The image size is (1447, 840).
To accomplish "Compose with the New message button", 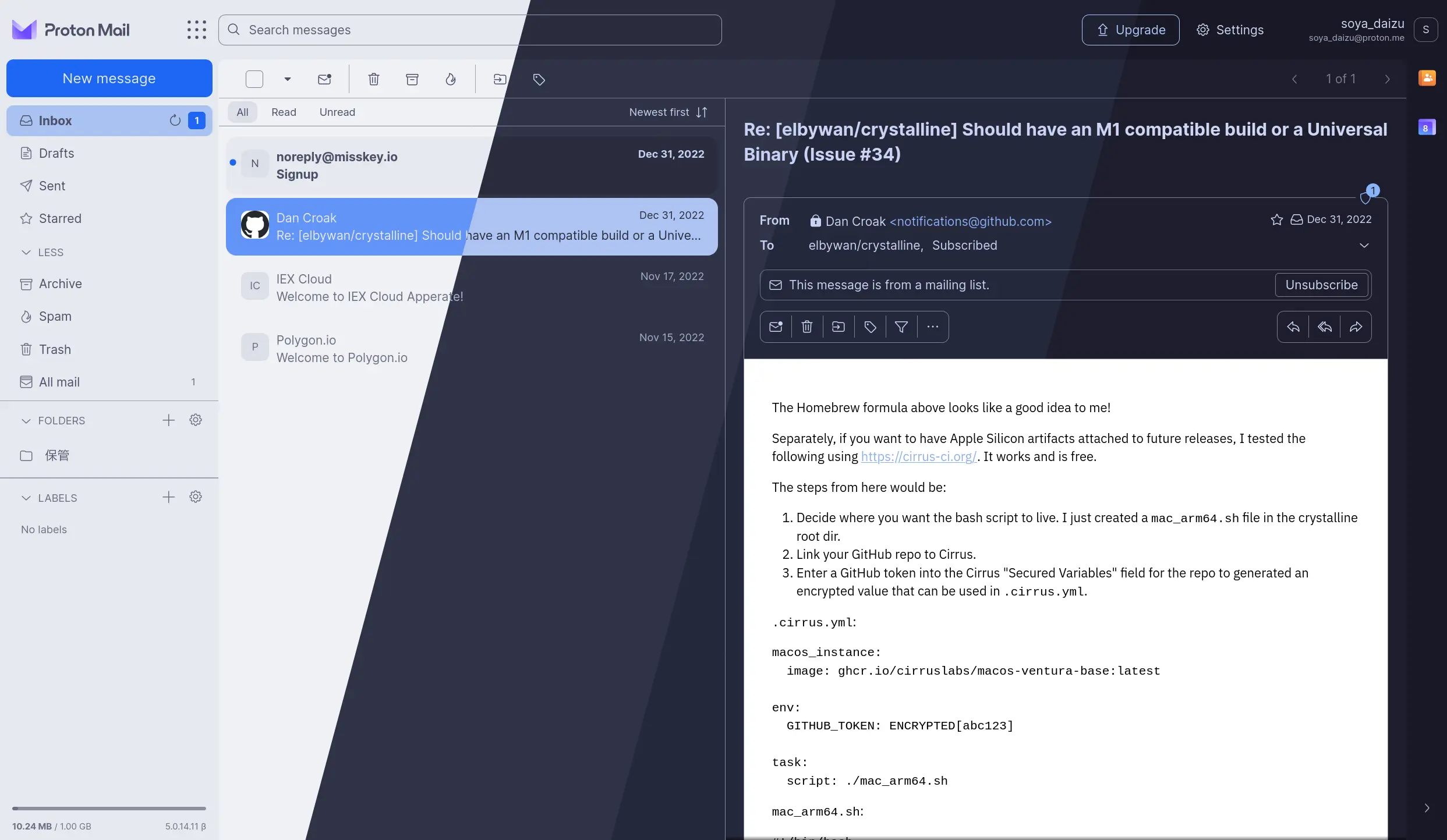I will coord(109,78).
